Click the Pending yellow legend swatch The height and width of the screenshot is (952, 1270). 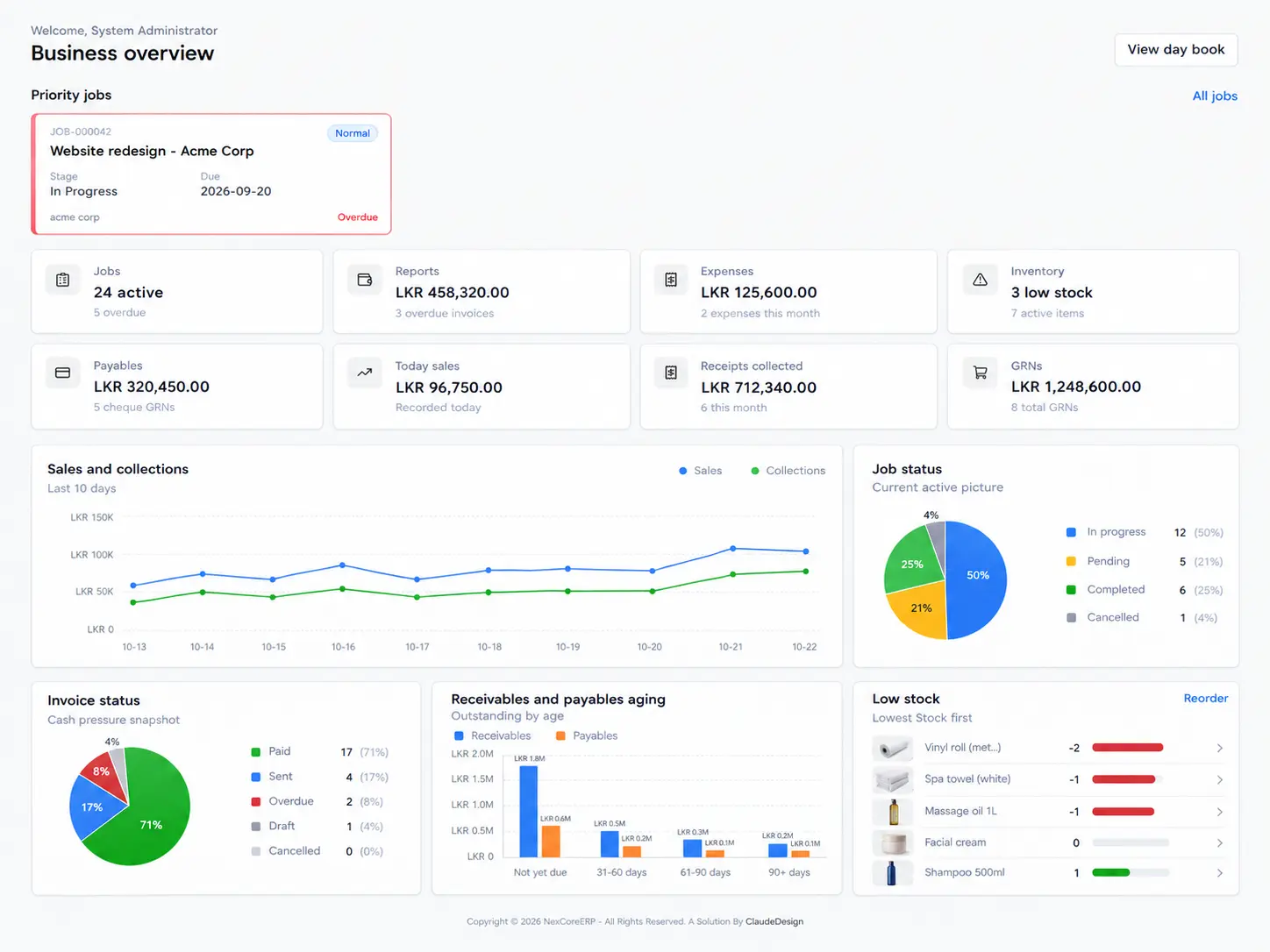point(1071,561)
